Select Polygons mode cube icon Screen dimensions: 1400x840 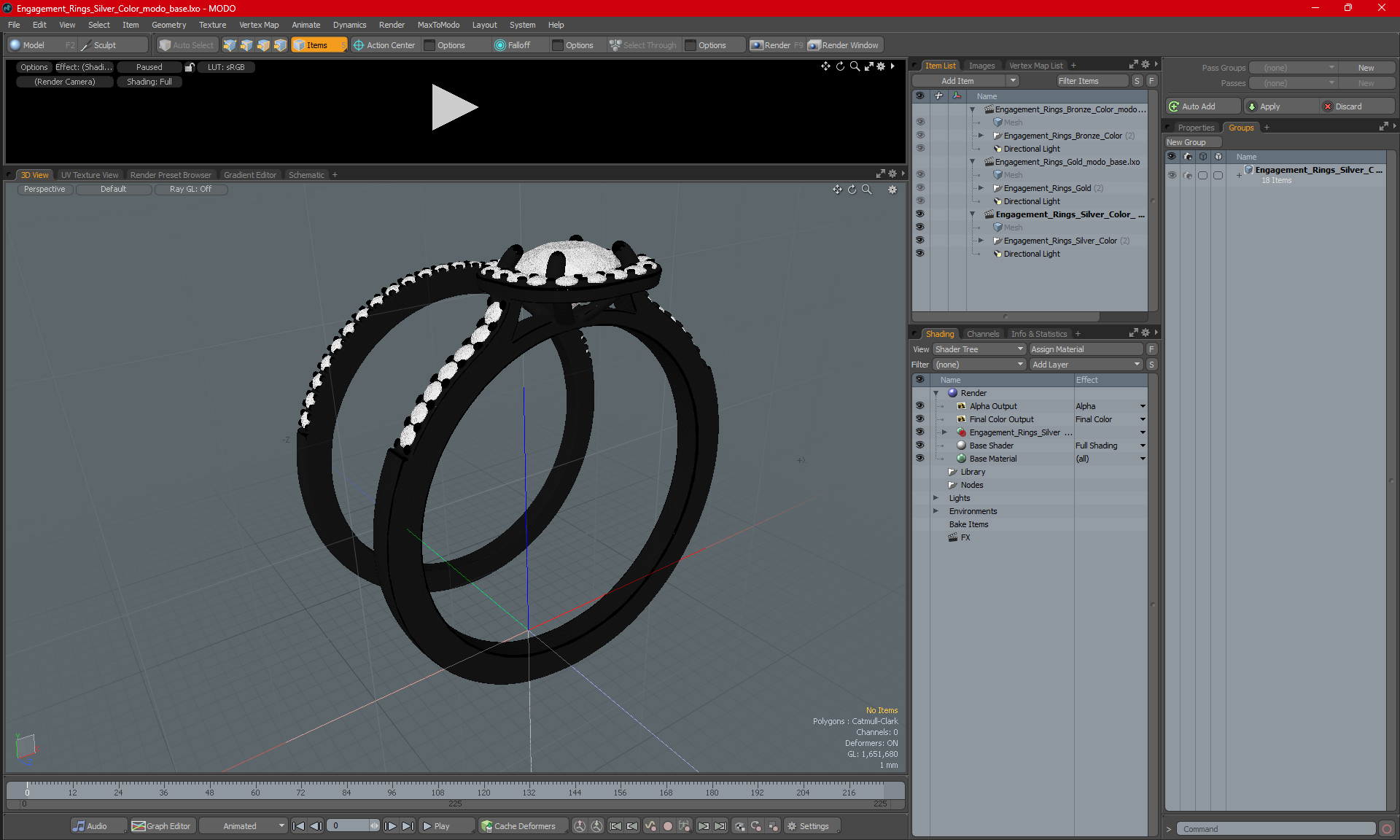coord(263,45)
